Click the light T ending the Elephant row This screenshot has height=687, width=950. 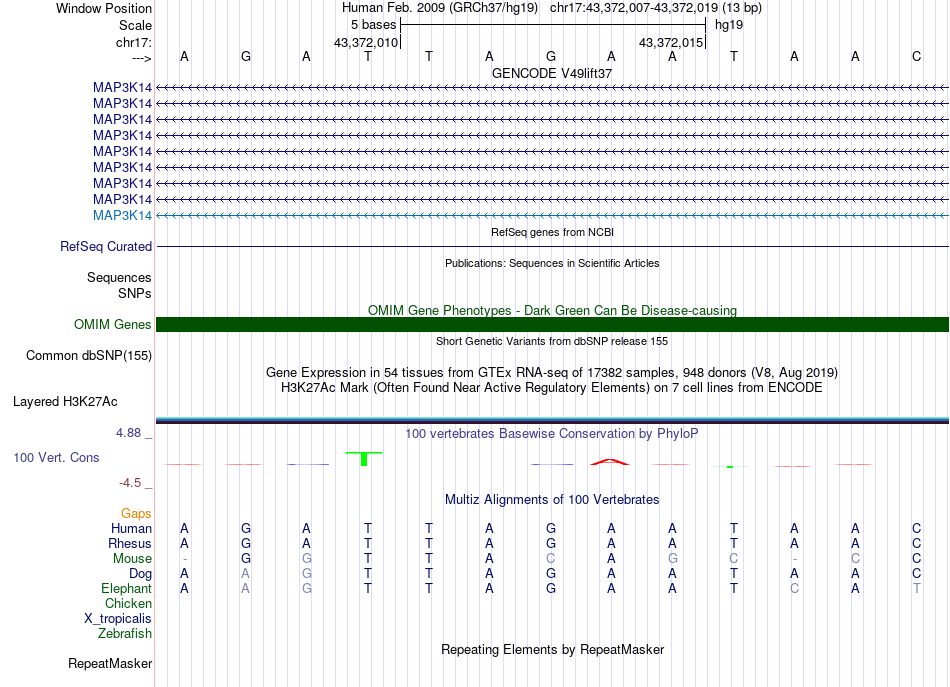pyautogui.click(x=916, y=588)
